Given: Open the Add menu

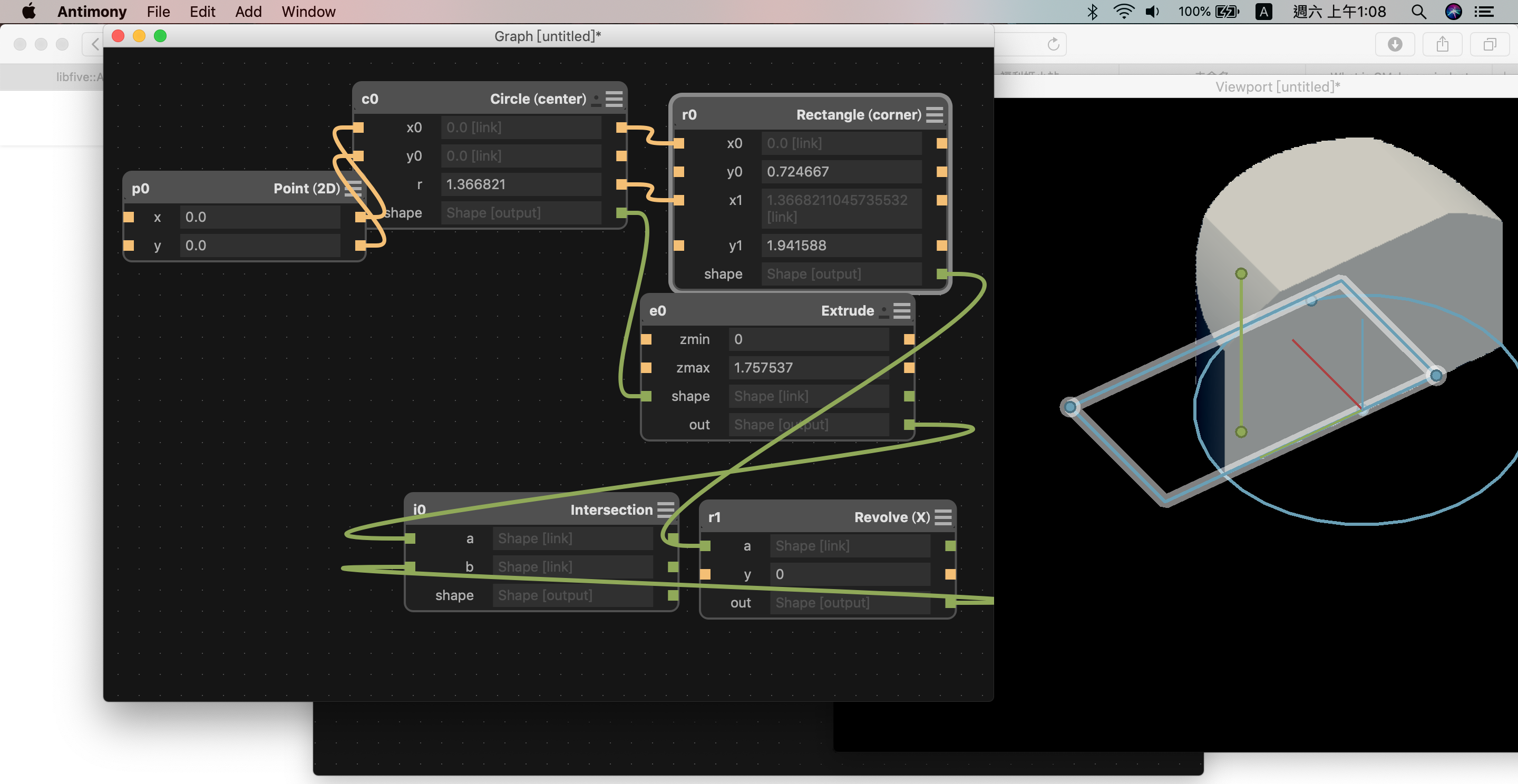Looking at the screenshot, I should (248, 12).
